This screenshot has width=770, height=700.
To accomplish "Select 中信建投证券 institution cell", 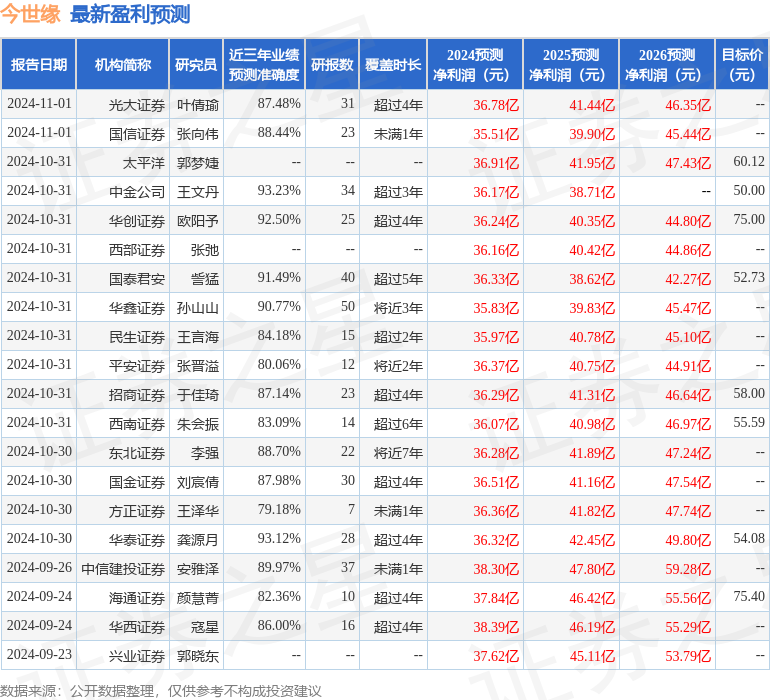I will pyautogui.click(x=123, y=569).
